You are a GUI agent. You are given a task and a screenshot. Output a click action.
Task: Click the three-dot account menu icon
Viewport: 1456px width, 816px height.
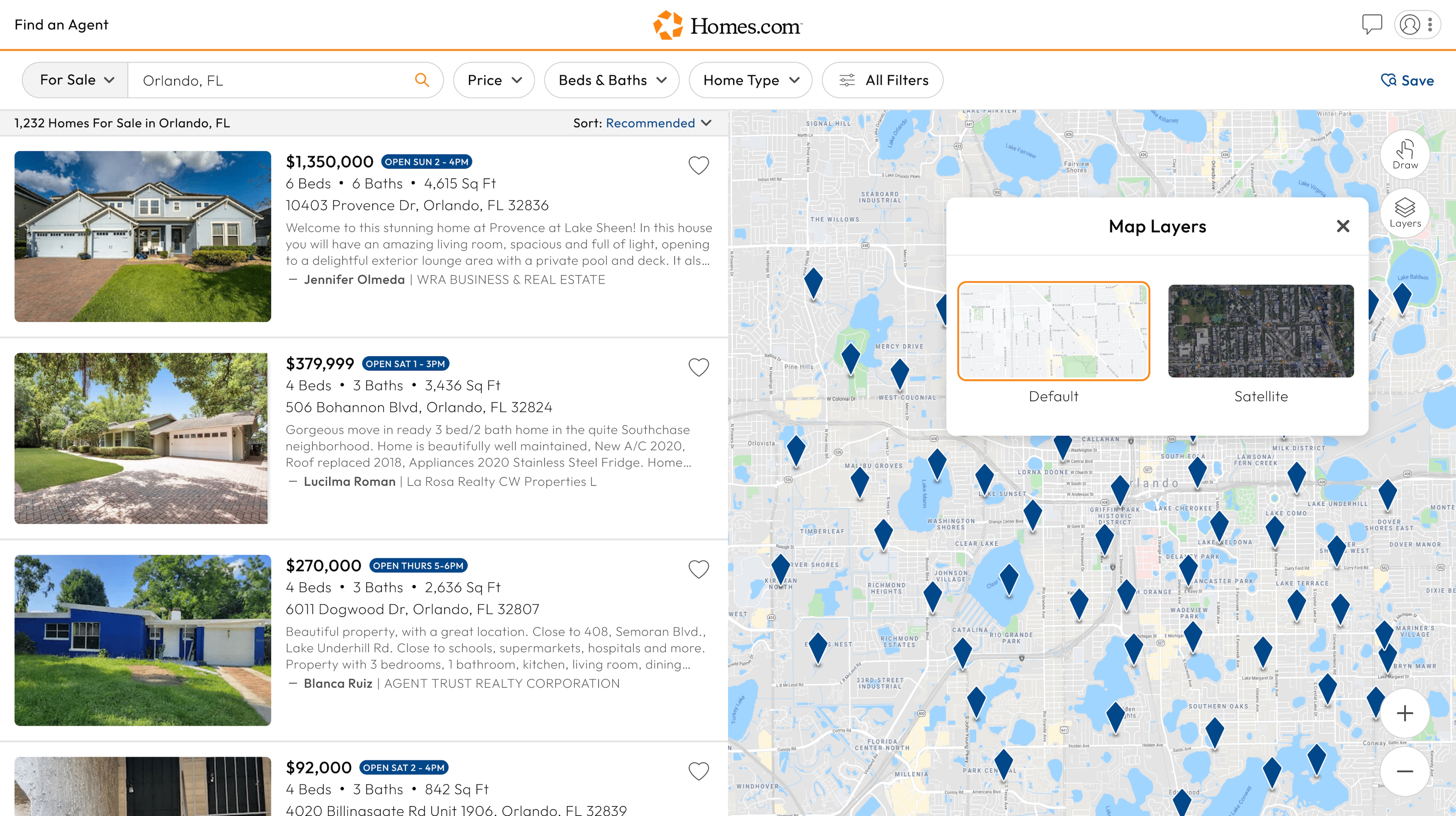[1430, 24]
